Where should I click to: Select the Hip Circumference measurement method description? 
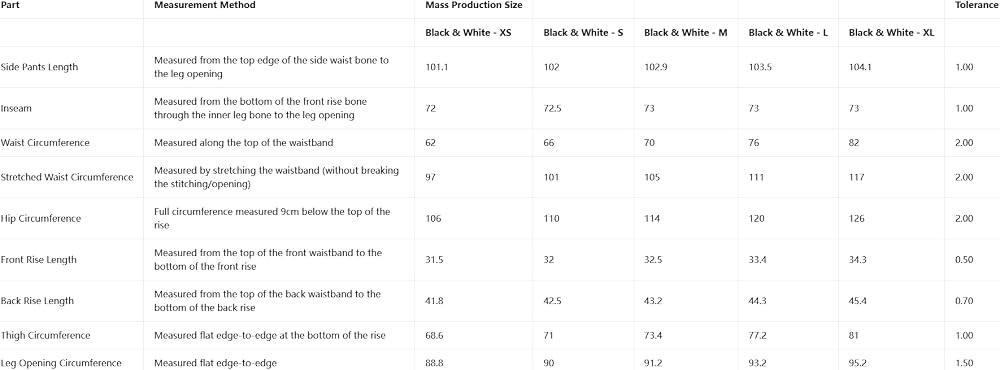[x=272, y=219]
